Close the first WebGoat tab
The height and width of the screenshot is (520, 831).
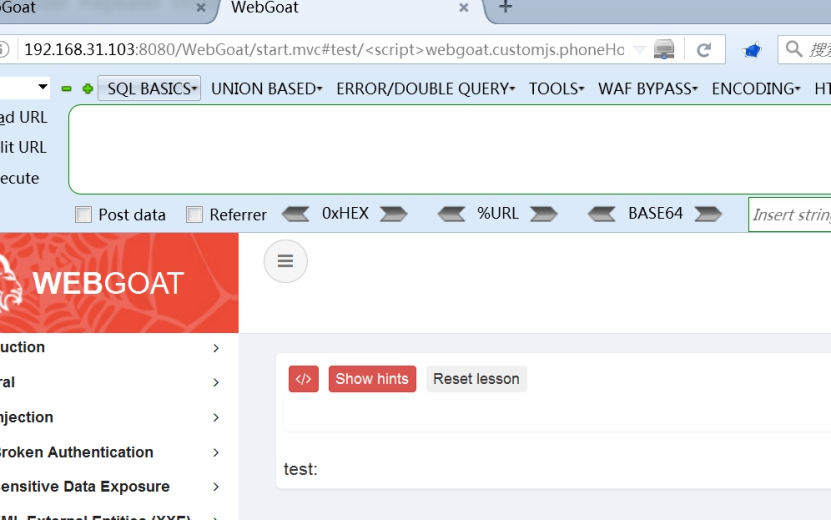pyautogui.click(x=201, y=8)
